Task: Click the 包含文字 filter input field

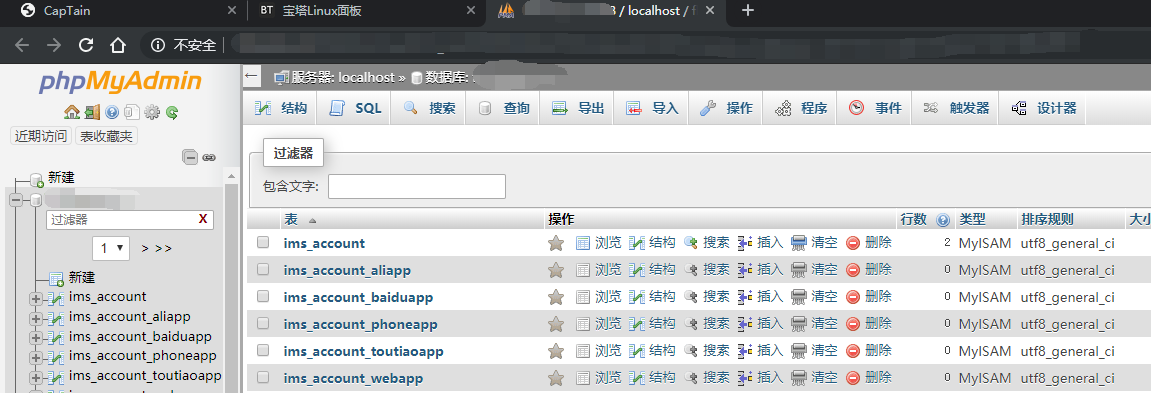Action: pyautogui.click(x=417, y=187)
